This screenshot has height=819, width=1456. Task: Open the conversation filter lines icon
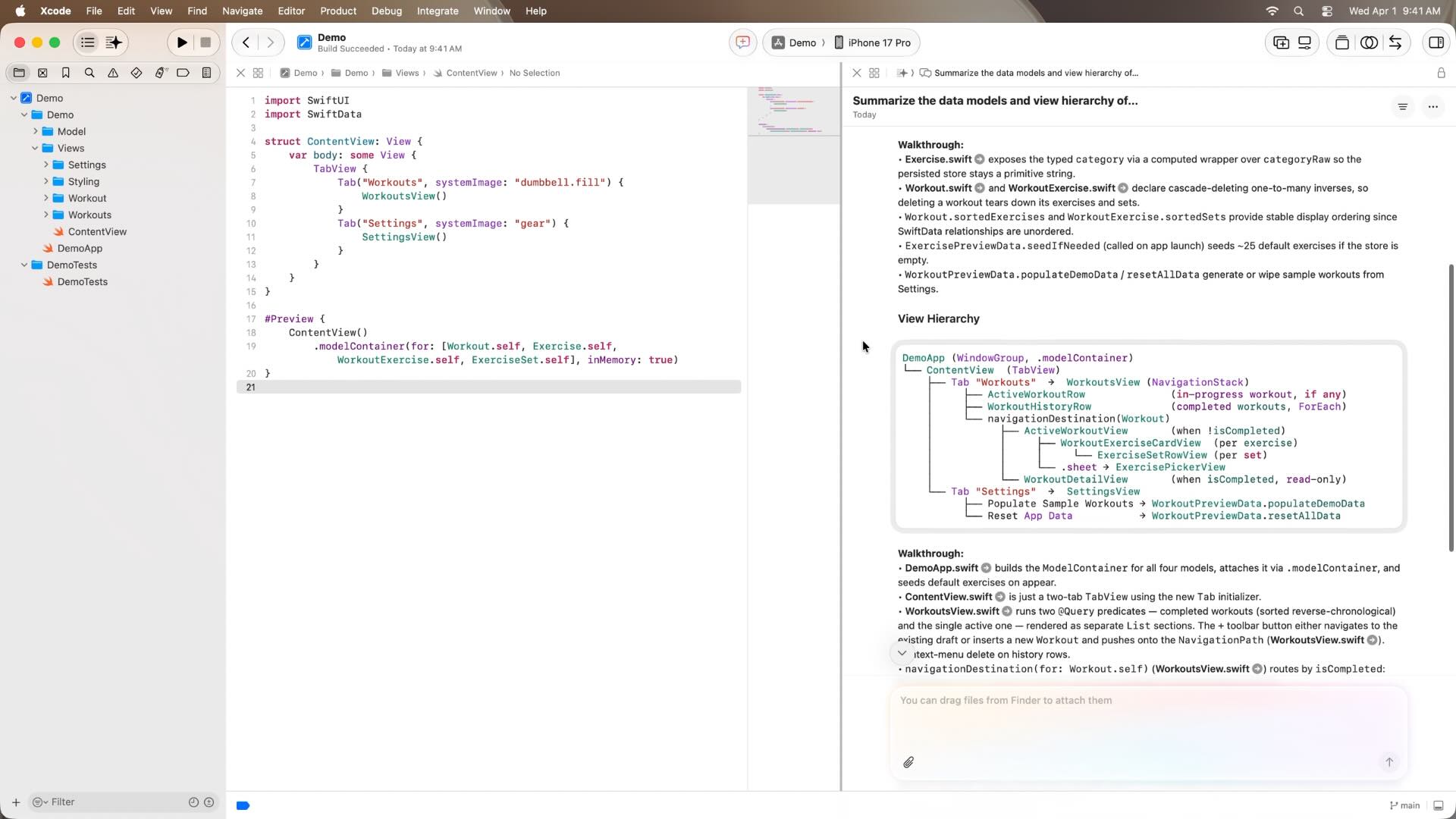tap(1402, 107)
